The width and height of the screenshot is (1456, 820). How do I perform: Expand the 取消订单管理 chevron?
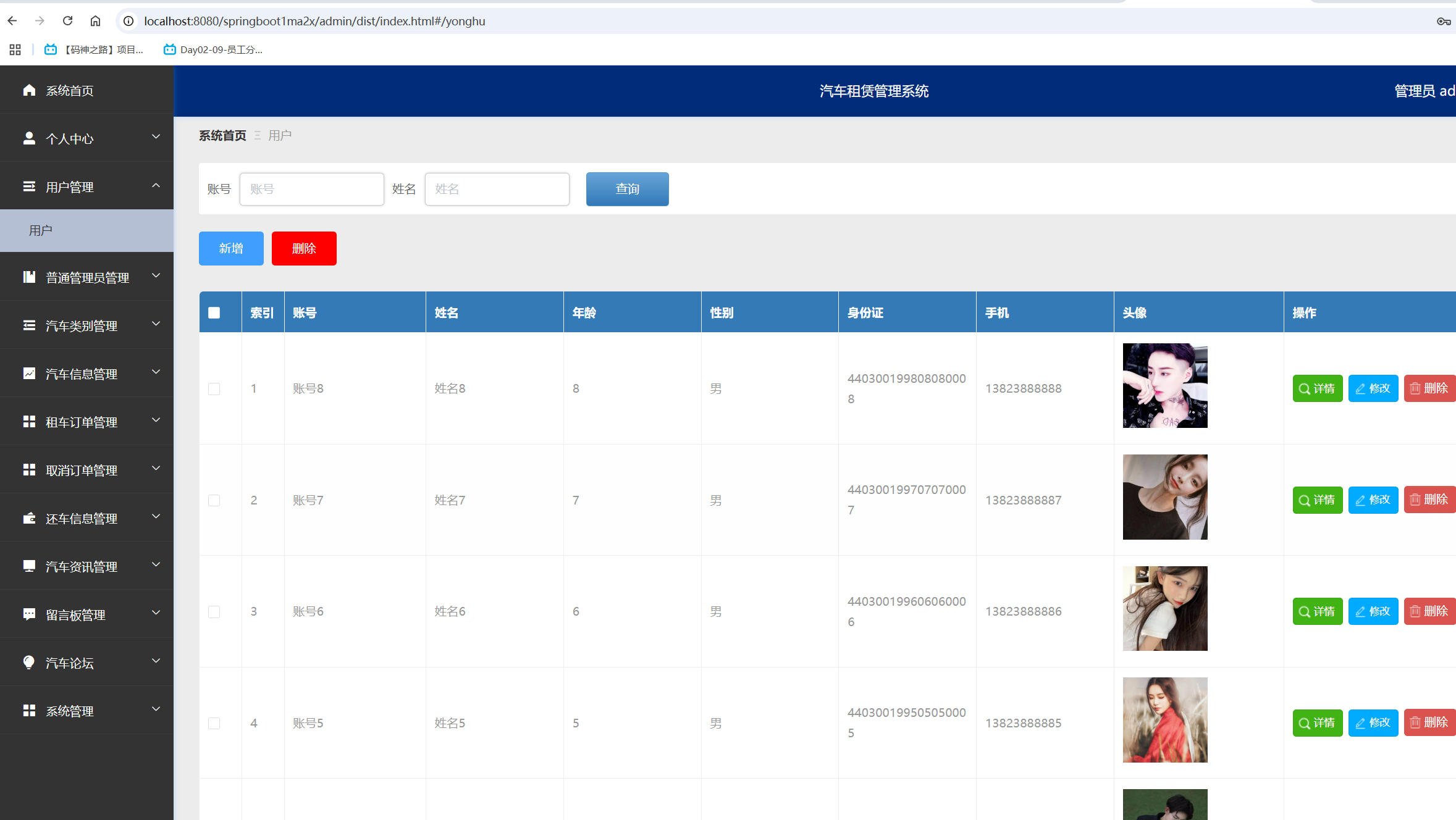(156, 468)
